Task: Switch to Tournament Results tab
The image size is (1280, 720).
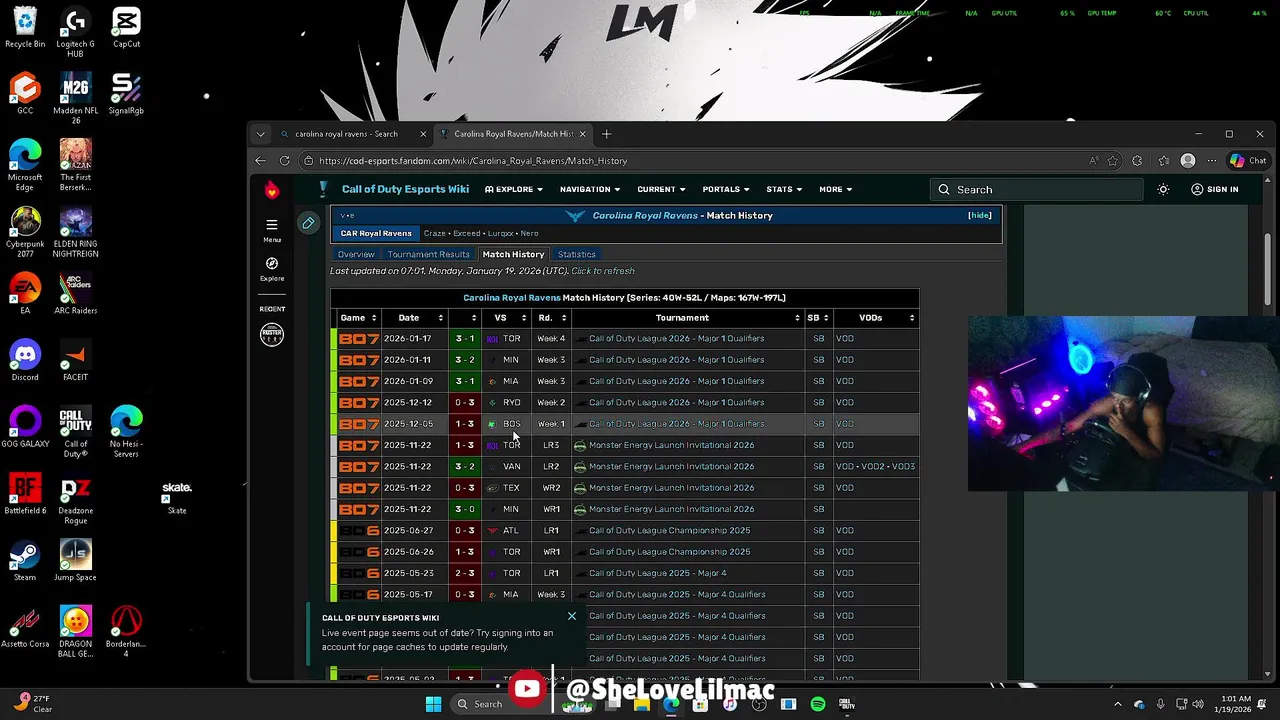Action: [428, 254]
